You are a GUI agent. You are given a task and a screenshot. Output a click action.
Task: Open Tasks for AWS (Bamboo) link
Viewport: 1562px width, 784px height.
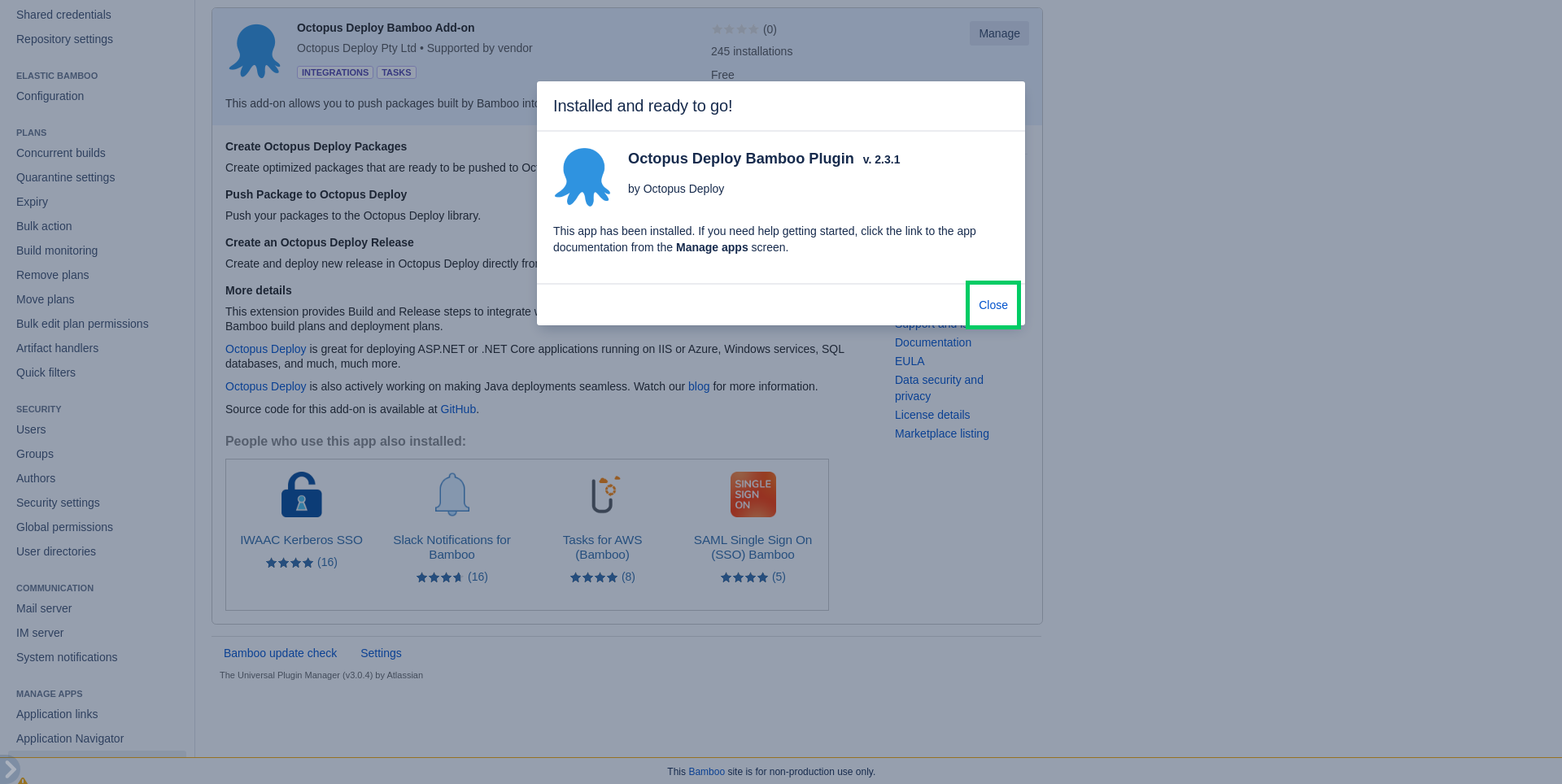click(x=602, y=547)
